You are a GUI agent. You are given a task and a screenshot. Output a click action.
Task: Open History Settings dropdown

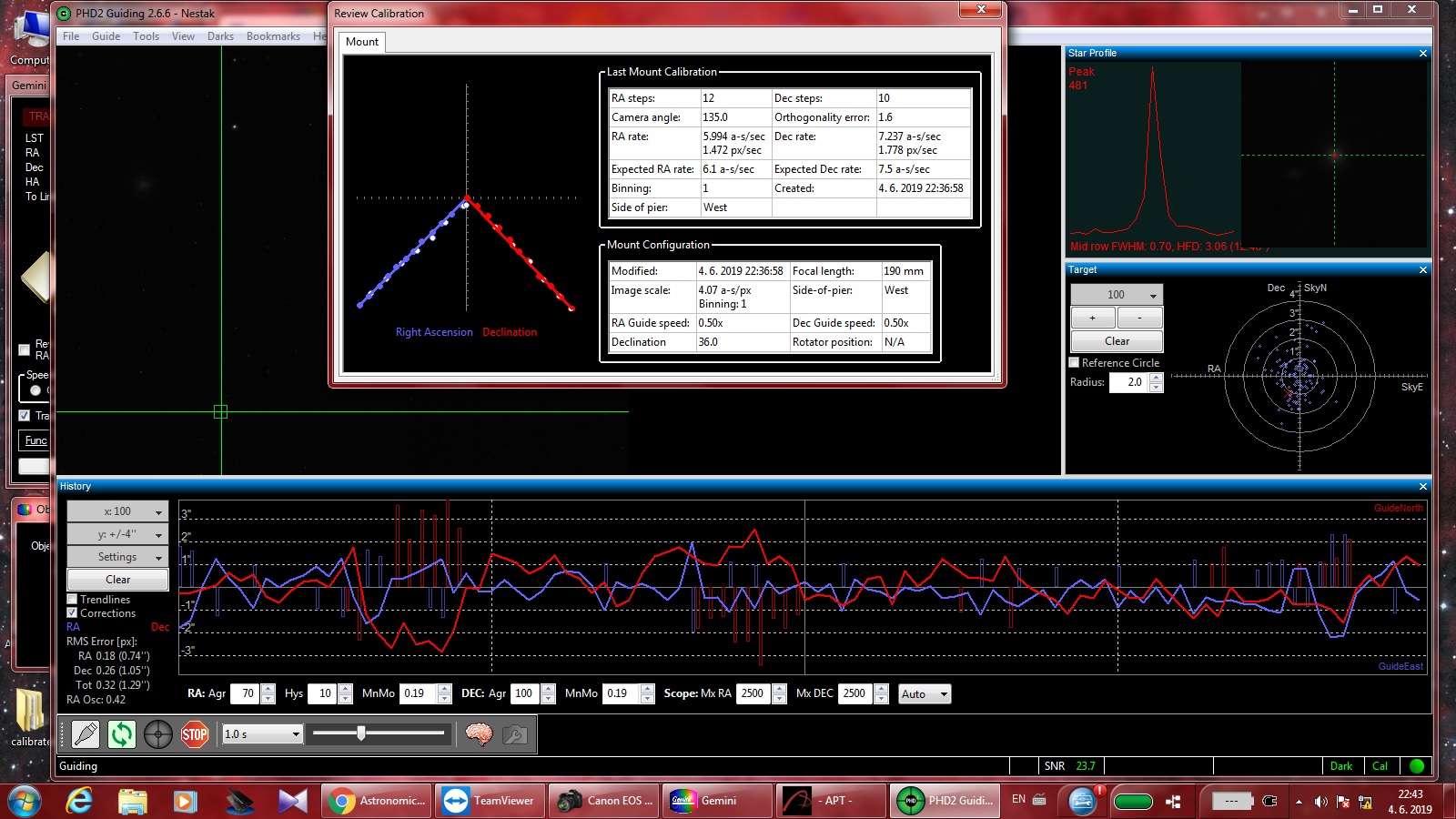(x=117, y=557)
